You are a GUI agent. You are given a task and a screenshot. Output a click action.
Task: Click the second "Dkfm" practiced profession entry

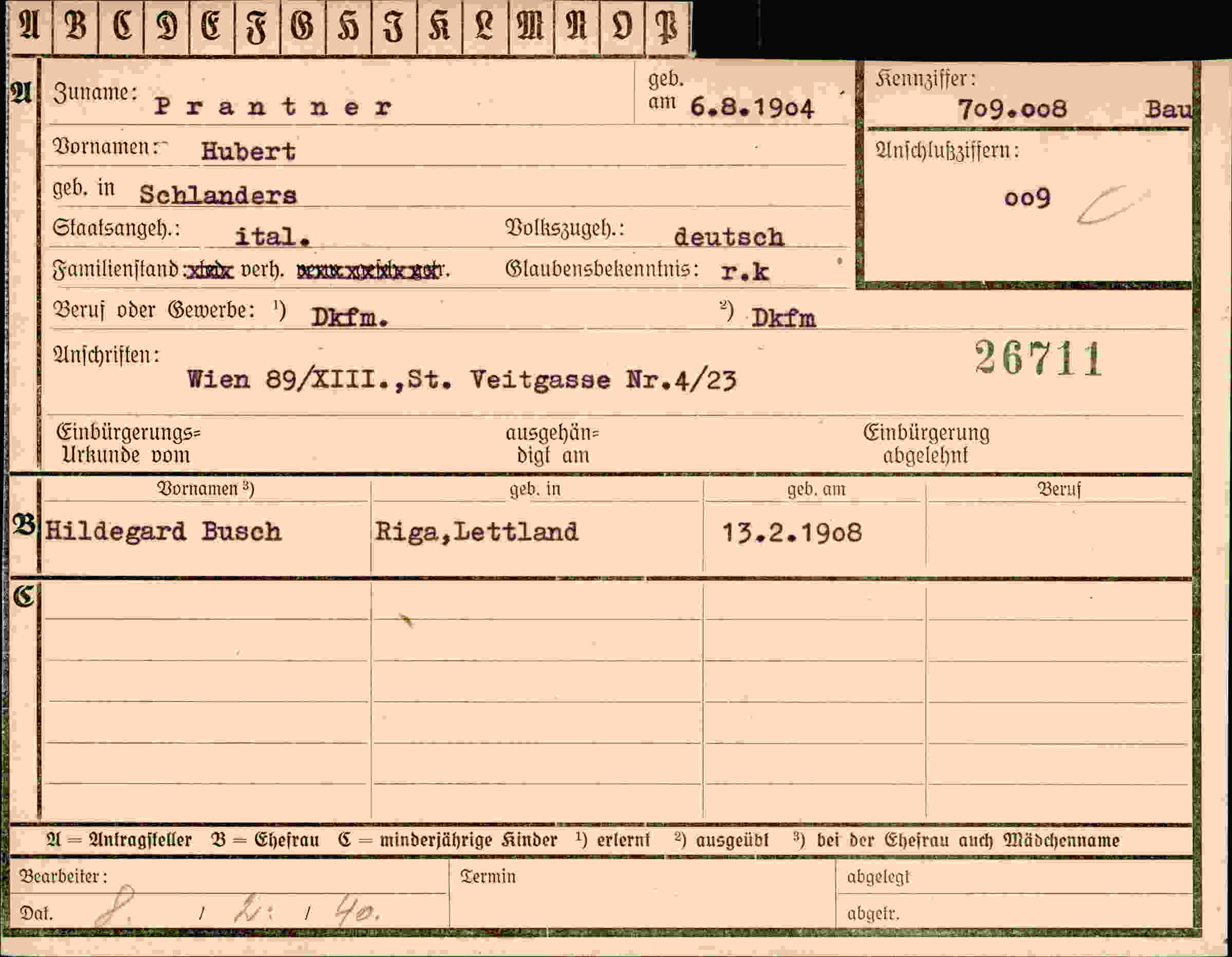[783, 319]
